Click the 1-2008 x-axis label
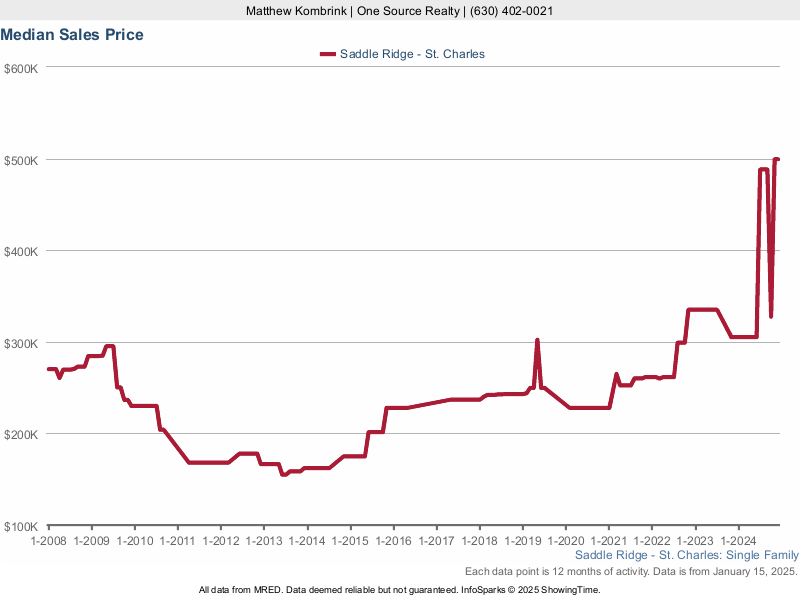The width and height of the screenshot is (800, 600). click(x=48, y=541)
